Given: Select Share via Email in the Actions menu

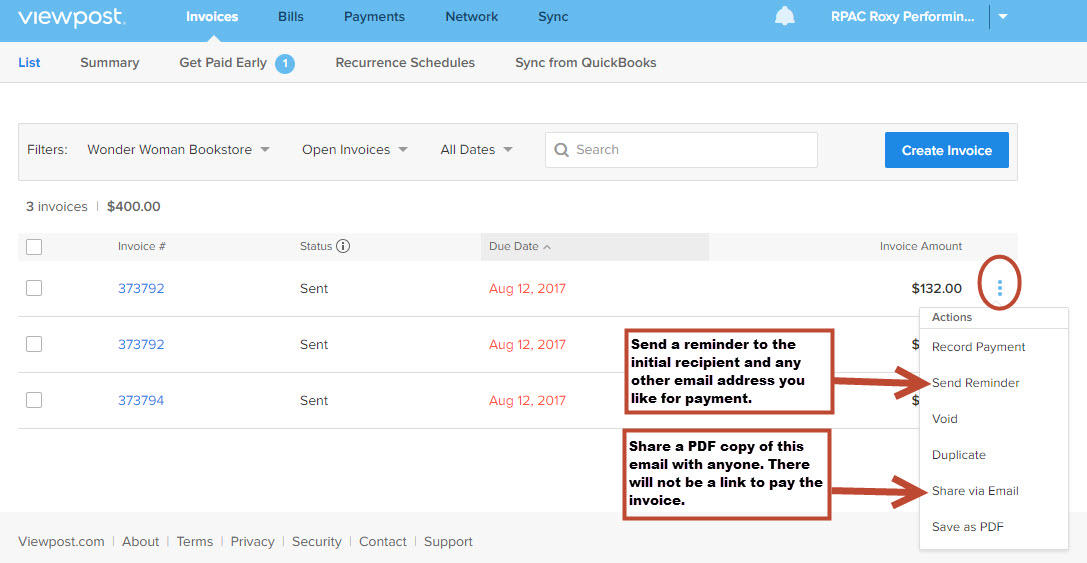Looking at the screenshot, I should pyautogui.click(x=975, y=491).
